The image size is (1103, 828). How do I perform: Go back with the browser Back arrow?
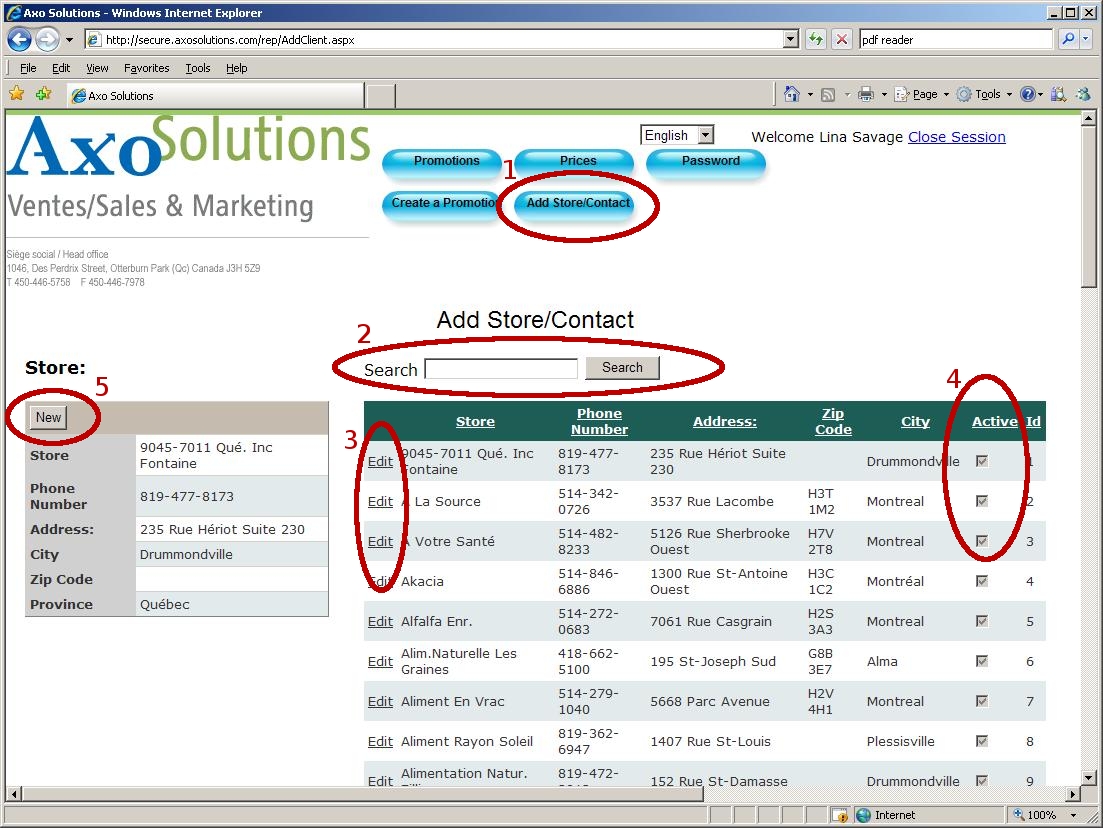pyautogui.click(x=20, y=39)
